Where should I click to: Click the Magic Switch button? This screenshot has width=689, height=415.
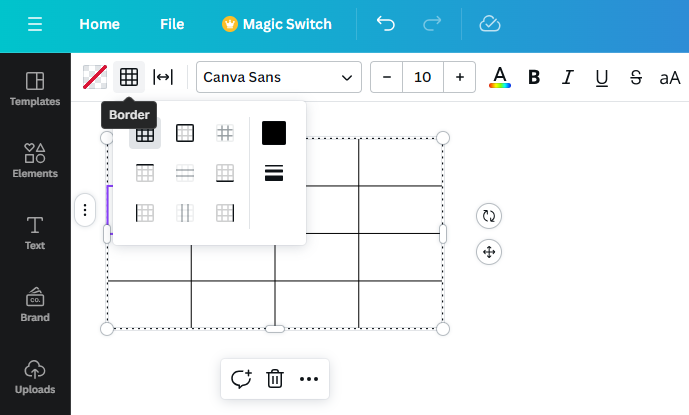click(277, 24)
